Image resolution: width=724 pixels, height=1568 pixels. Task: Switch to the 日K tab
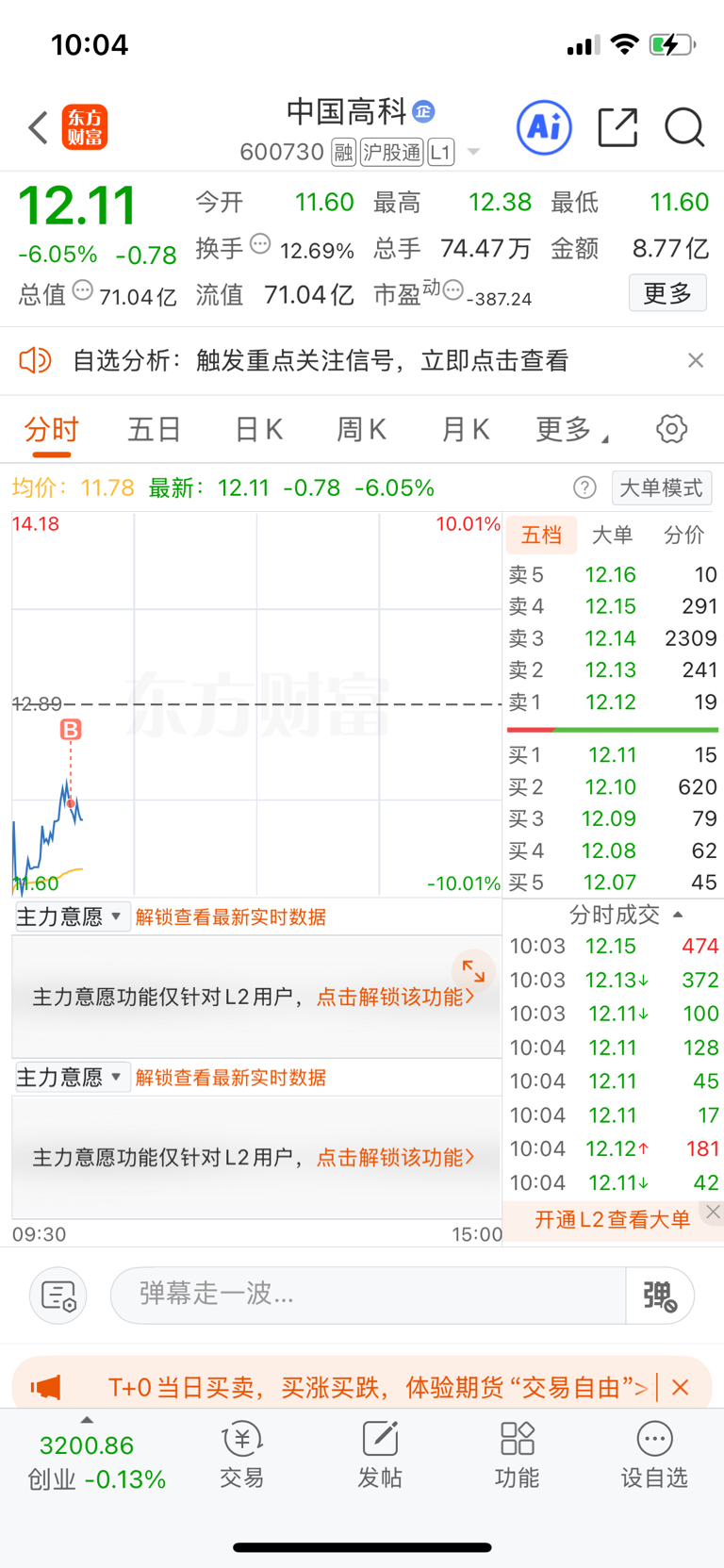(258, 430)
